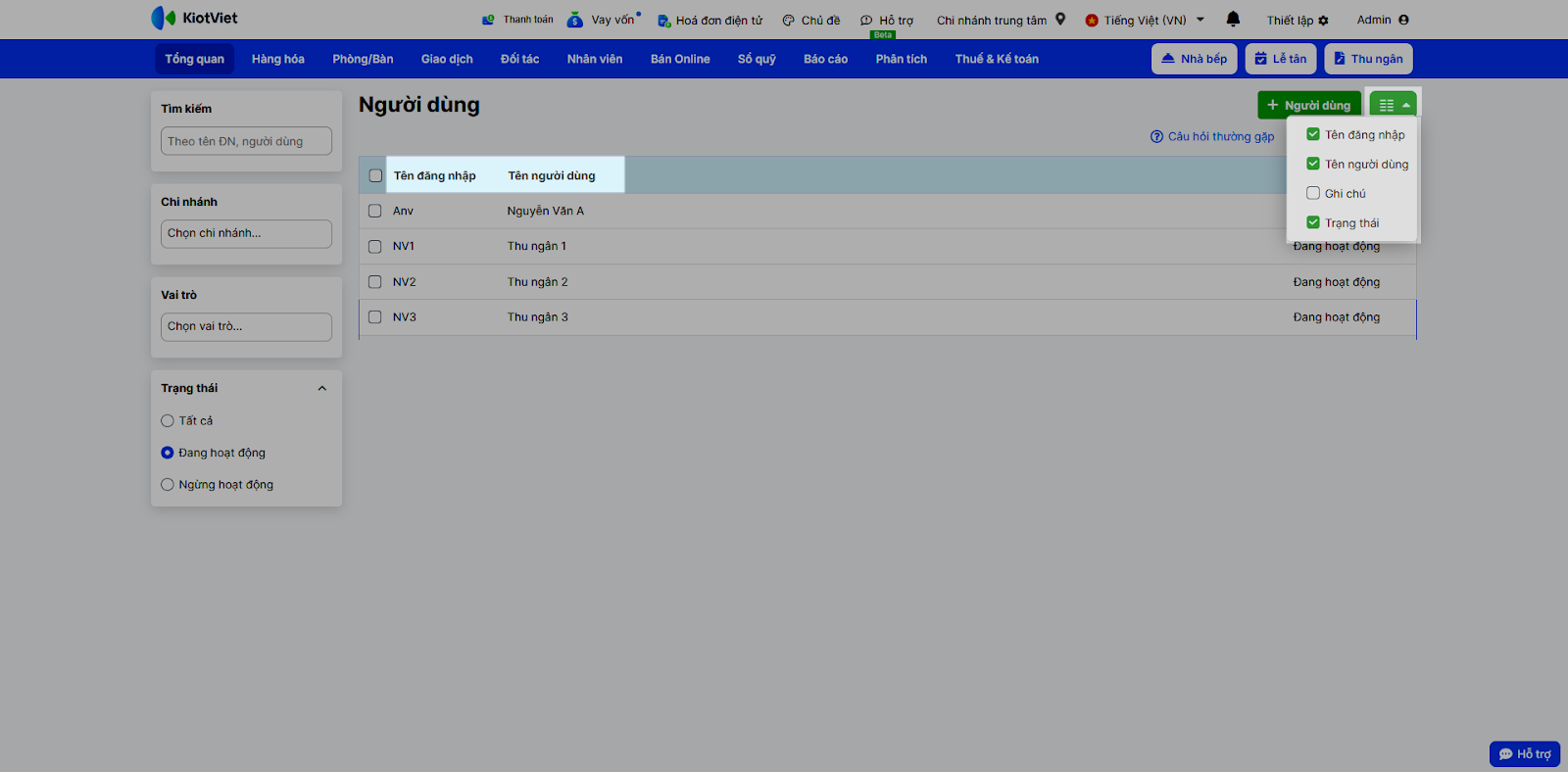Open Hoá đơn điện tử invoice icon
The height and width of the screenshot is (772, 1568).
(663, 21)
